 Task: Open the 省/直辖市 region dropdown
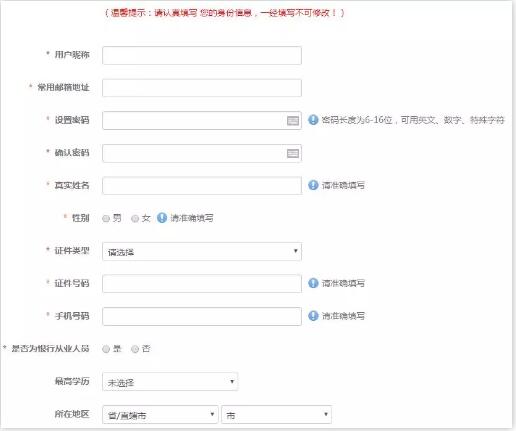tap(160, 415)
